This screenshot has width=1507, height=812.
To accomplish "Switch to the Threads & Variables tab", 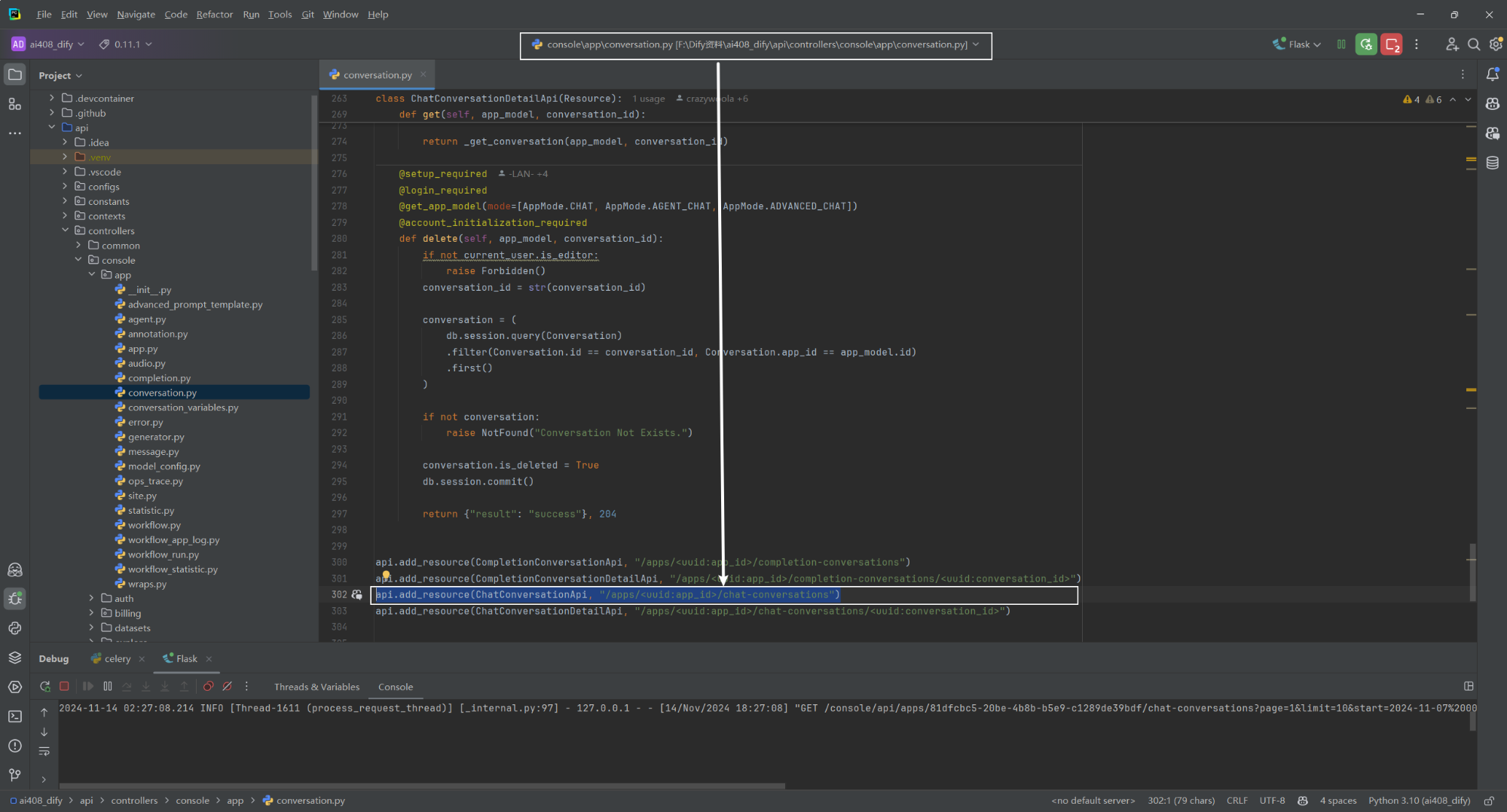I will pyautogui.click(x=316, y=686).
